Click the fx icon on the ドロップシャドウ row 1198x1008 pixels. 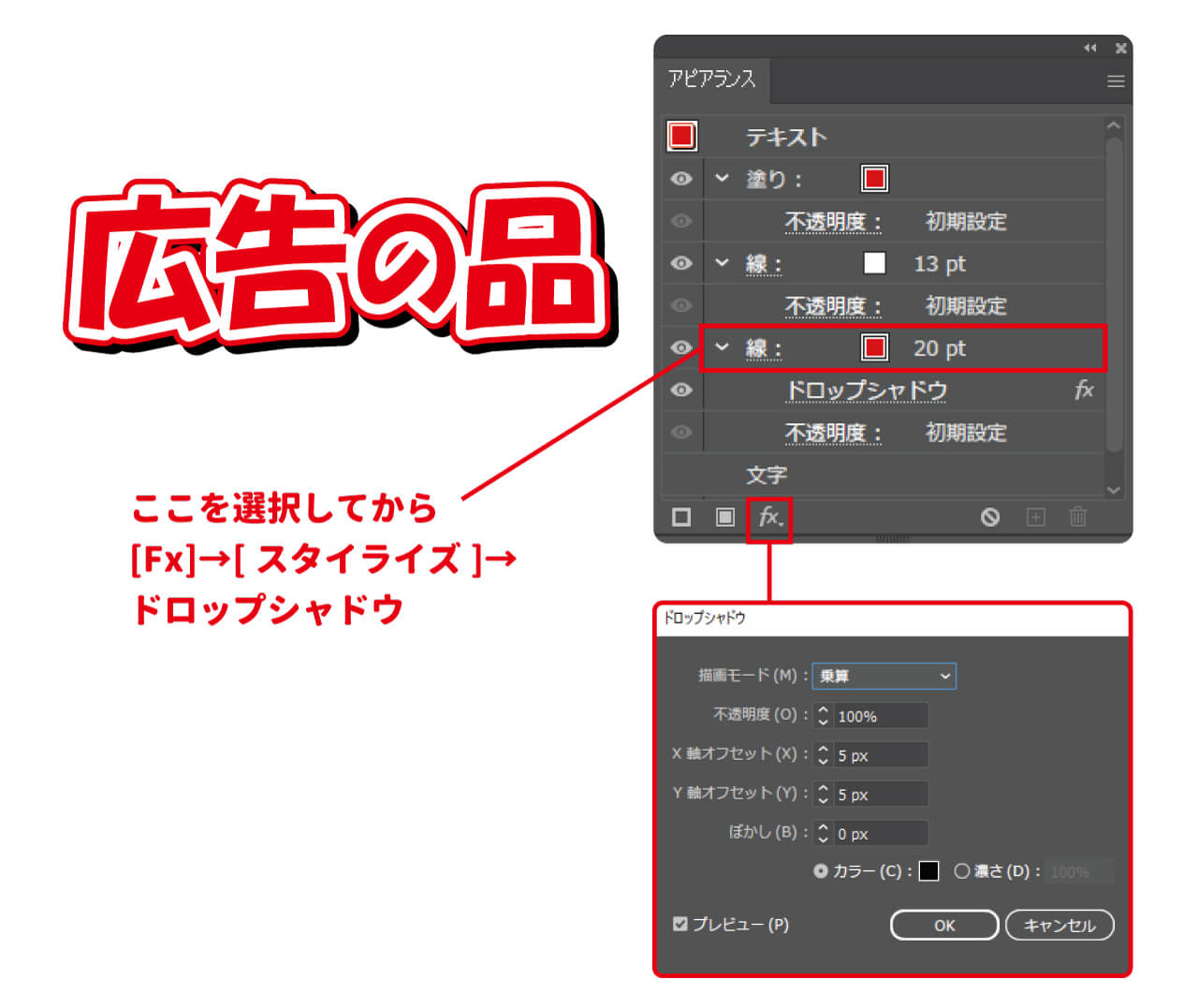[x=1084, y=390]
